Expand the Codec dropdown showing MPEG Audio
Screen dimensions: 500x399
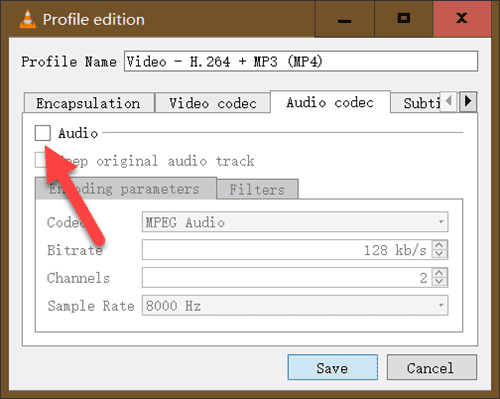(x=295, y=222)
